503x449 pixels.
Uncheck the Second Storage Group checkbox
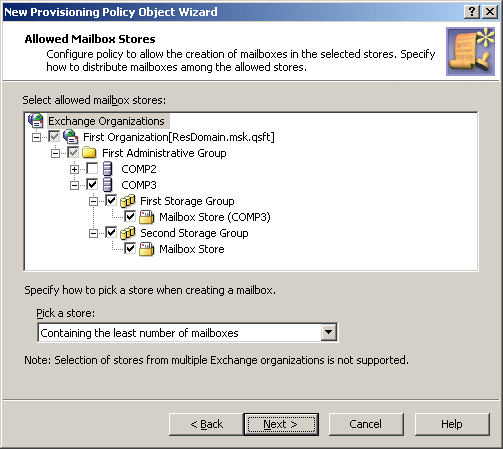point(111,232)
